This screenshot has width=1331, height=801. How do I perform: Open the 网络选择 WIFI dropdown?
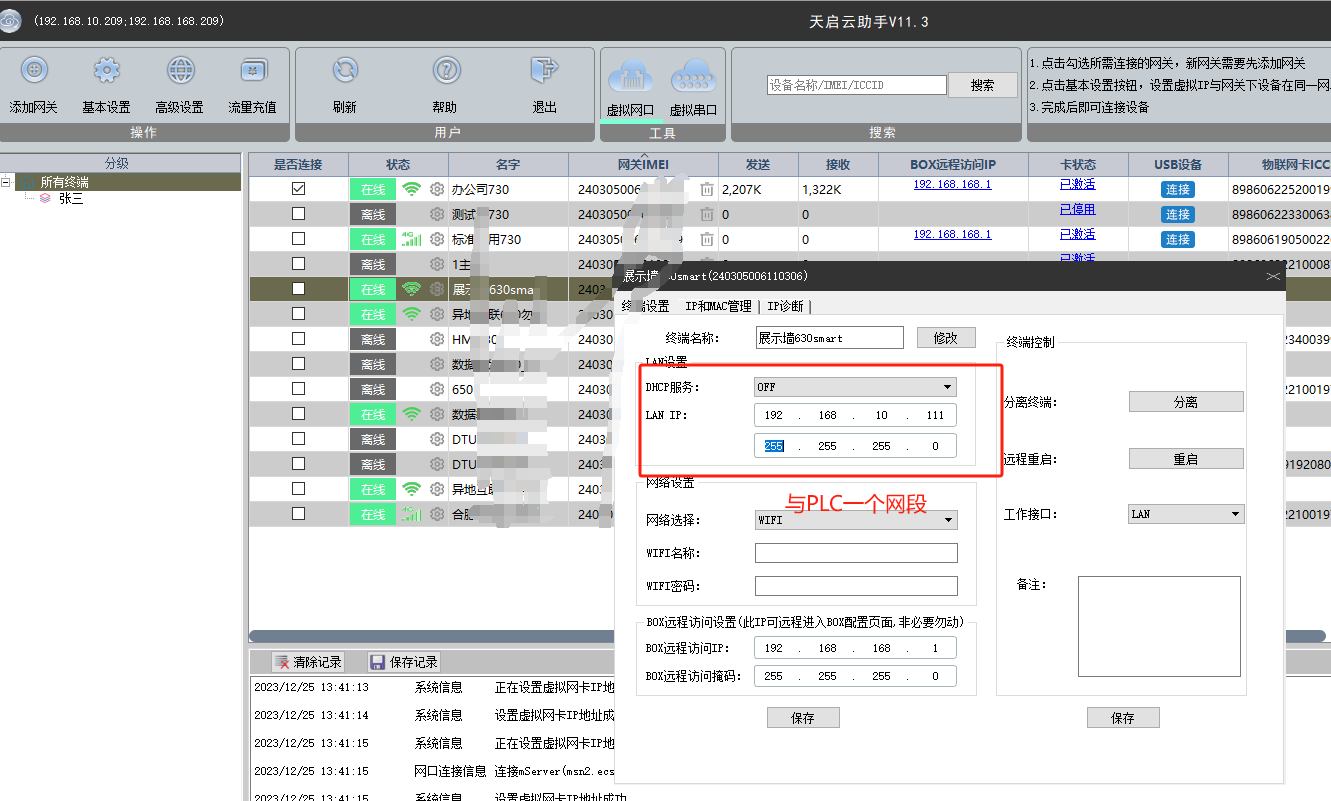pos(855,520)
